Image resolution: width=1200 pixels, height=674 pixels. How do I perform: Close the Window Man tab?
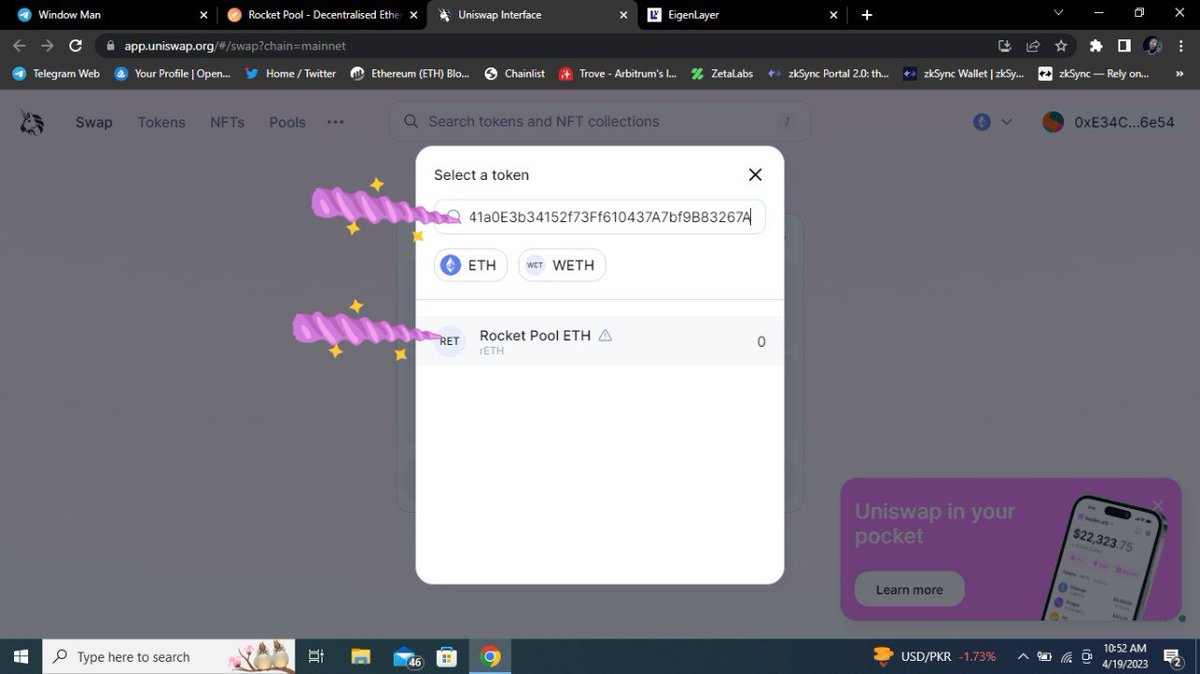[x=204, y=15]
